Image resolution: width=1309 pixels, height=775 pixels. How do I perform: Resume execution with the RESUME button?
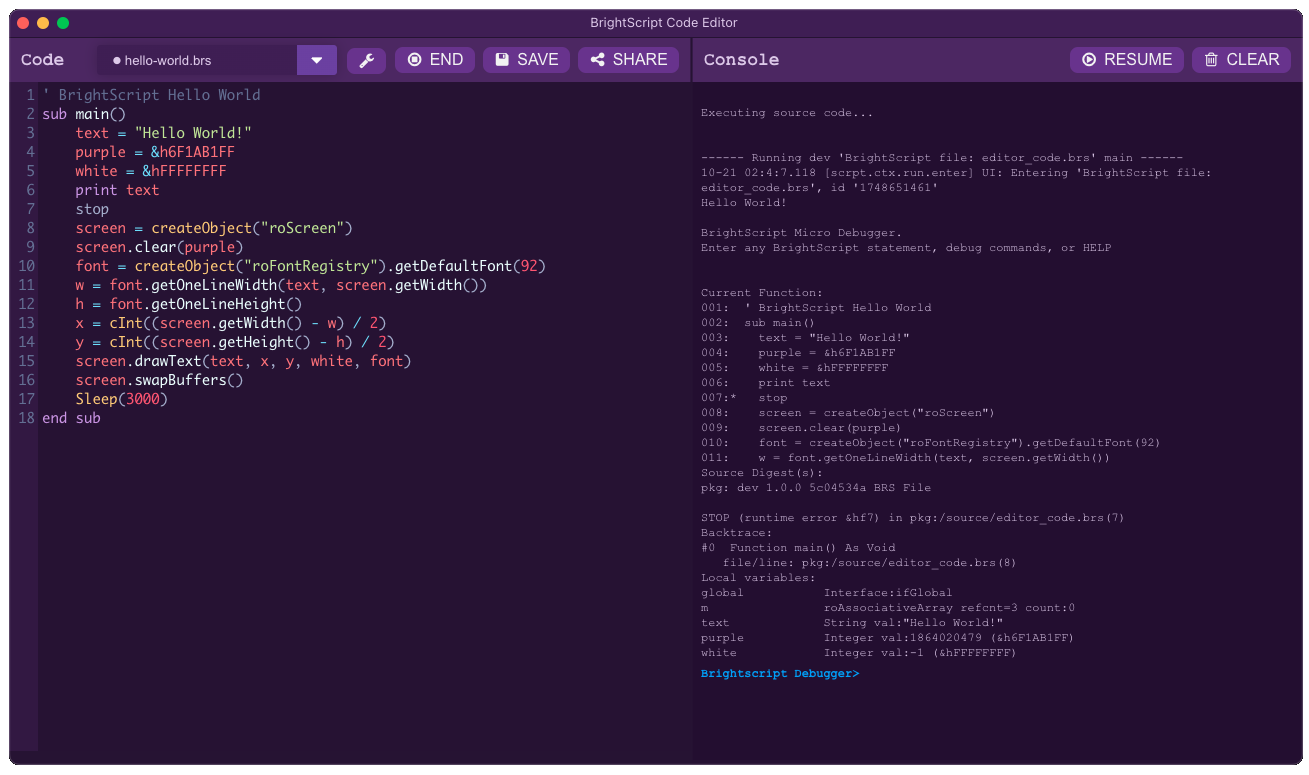[1127, 60]
